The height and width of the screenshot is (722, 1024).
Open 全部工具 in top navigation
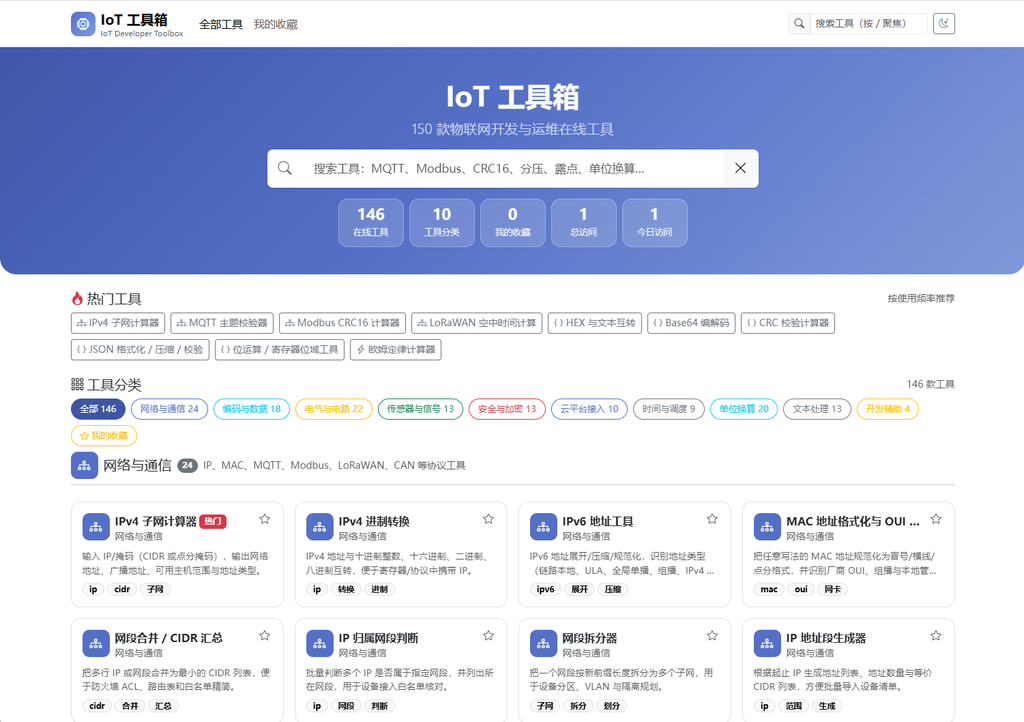(221, 24)
